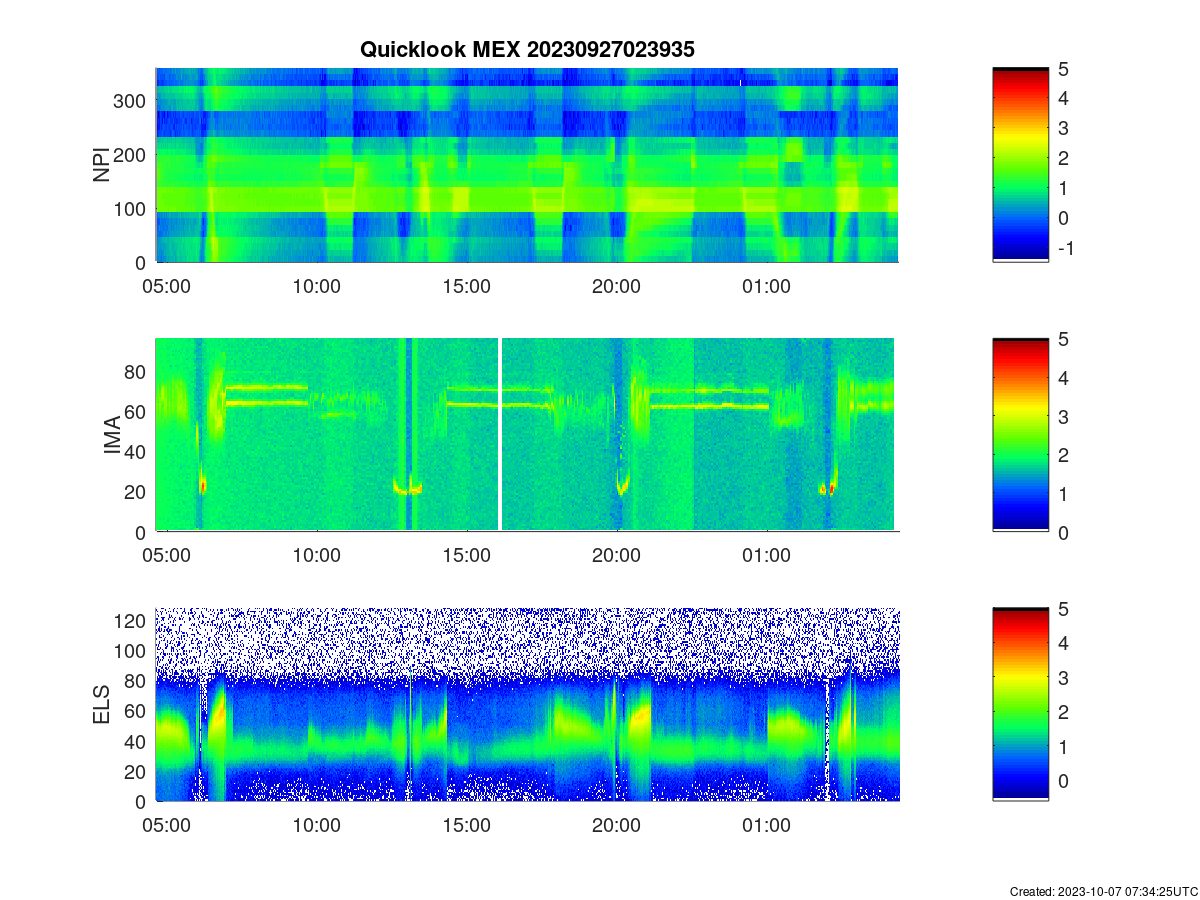Select the IMA y-axis label
Image resolution: width=1200 pixels, height=900 pixels.
112,436
